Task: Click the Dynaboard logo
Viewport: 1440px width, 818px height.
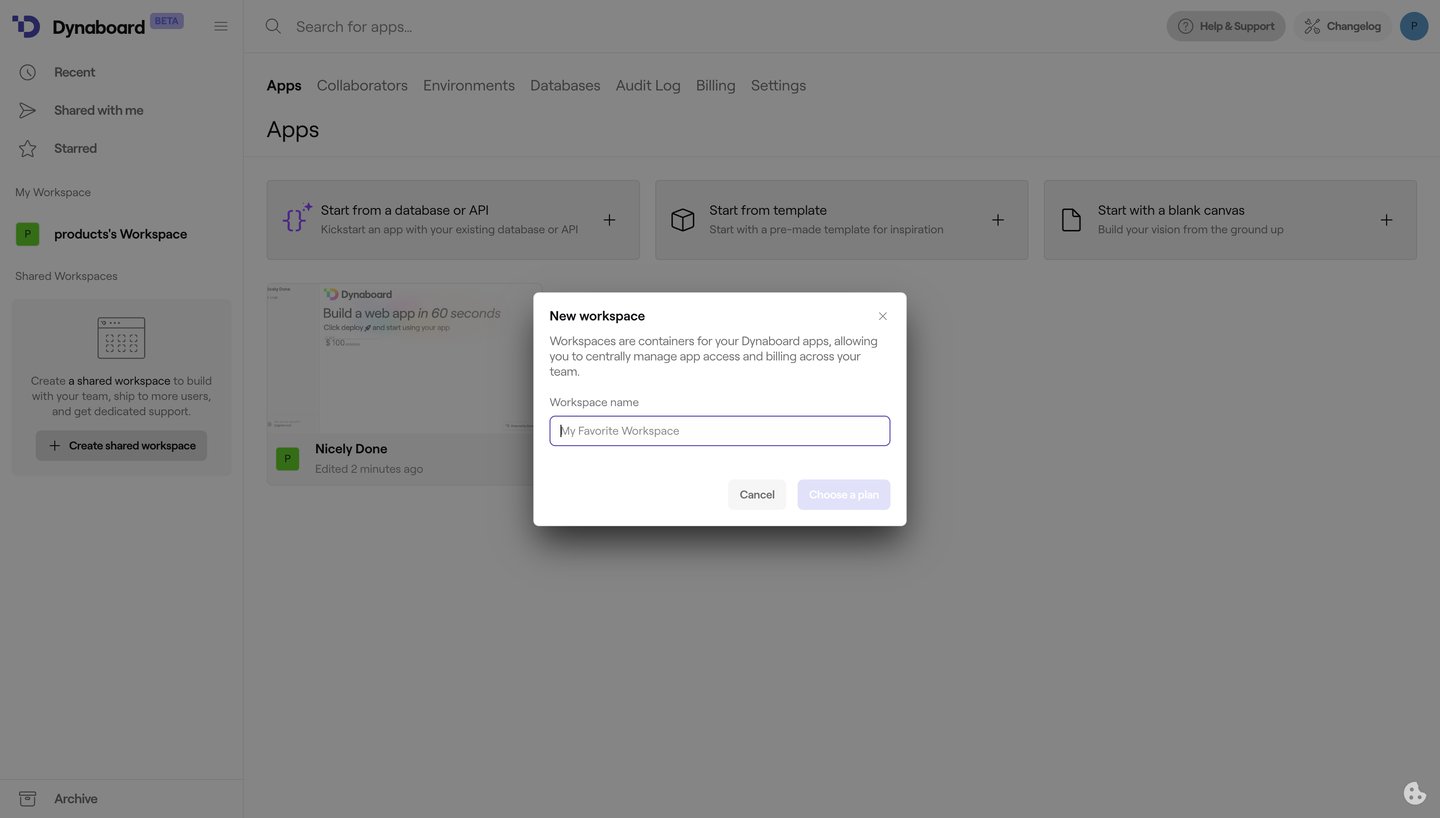Action: point(25,26)
